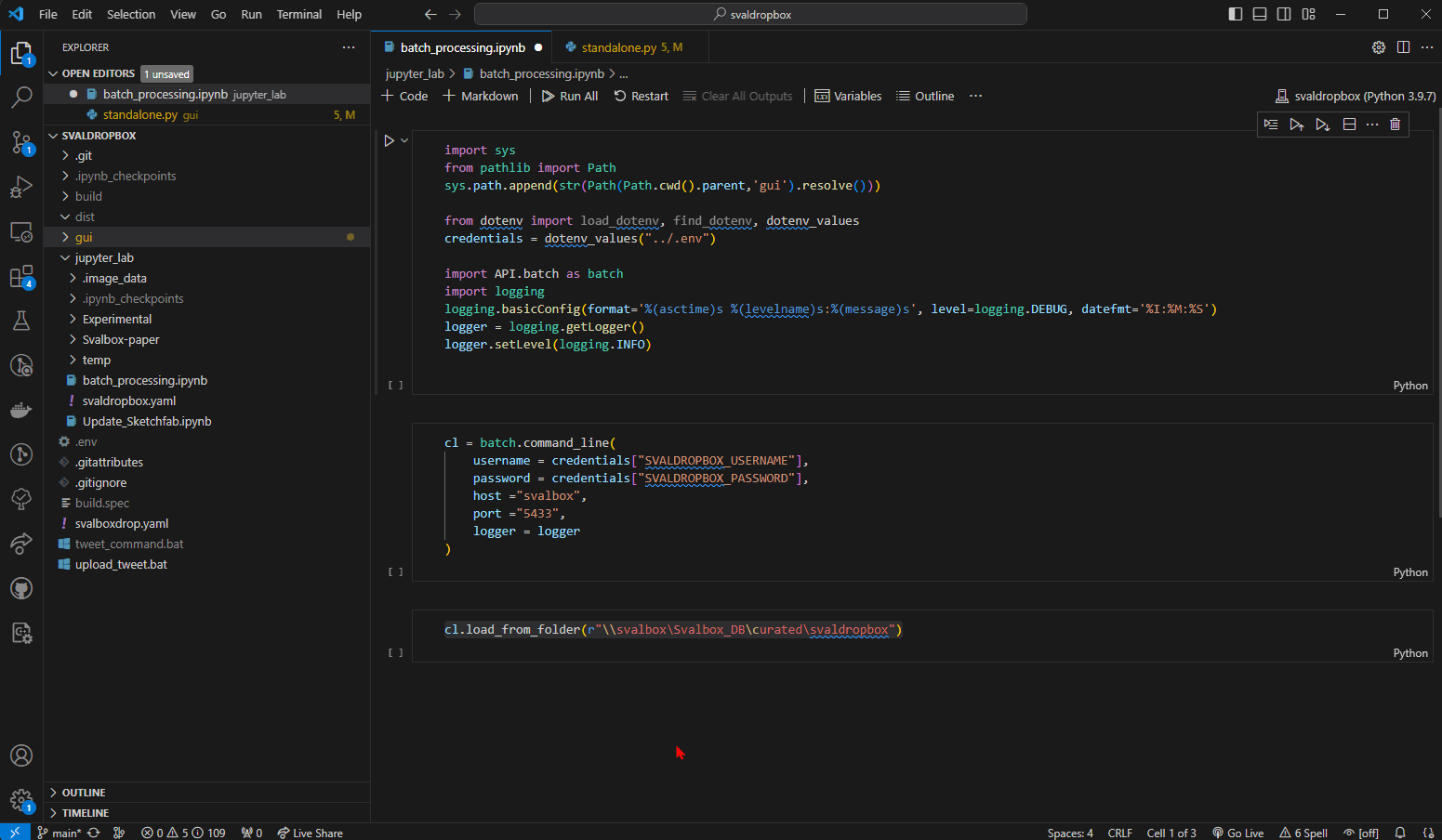Toggle the 6 Spell checker status item
The image size is (1442, 840).
point(1303,833)
